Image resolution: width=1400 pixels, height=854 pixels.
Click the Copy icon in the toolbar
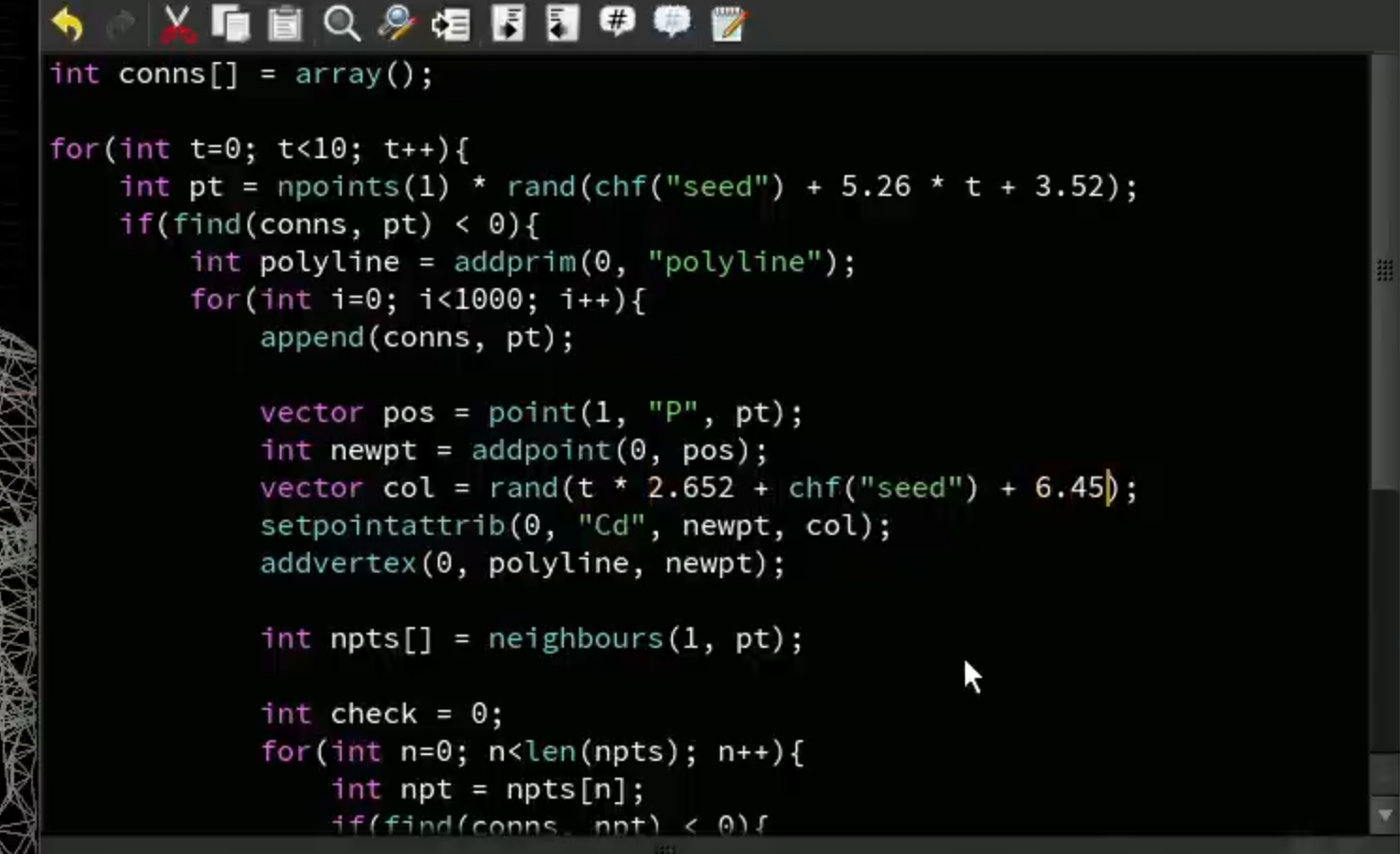(231, 24)
